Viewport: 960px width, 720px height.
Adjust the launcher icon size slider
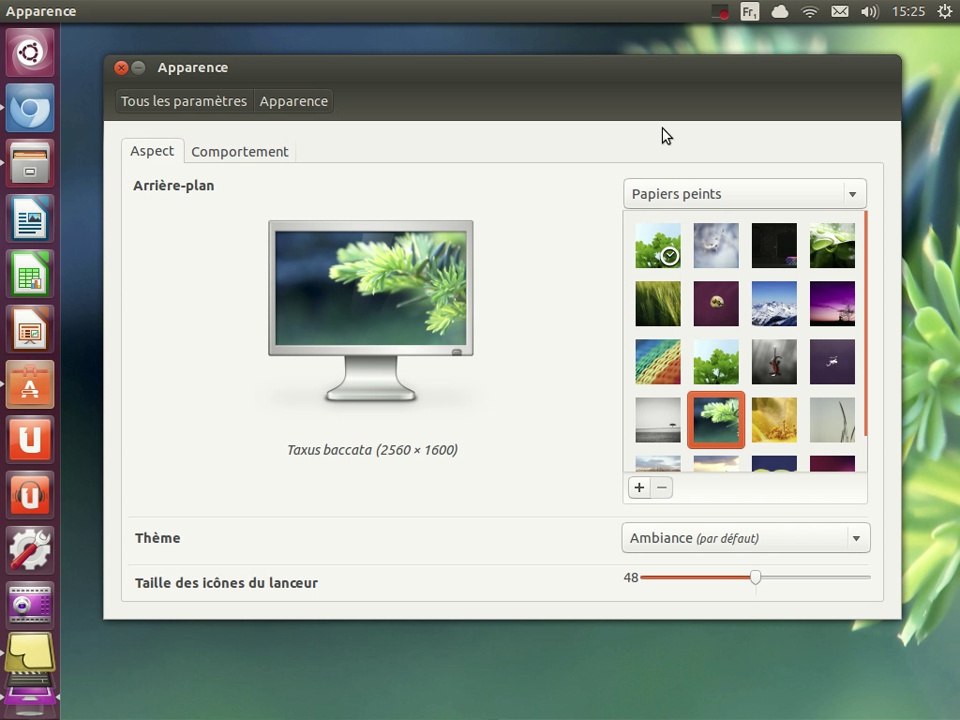click(x=756, y=577)
